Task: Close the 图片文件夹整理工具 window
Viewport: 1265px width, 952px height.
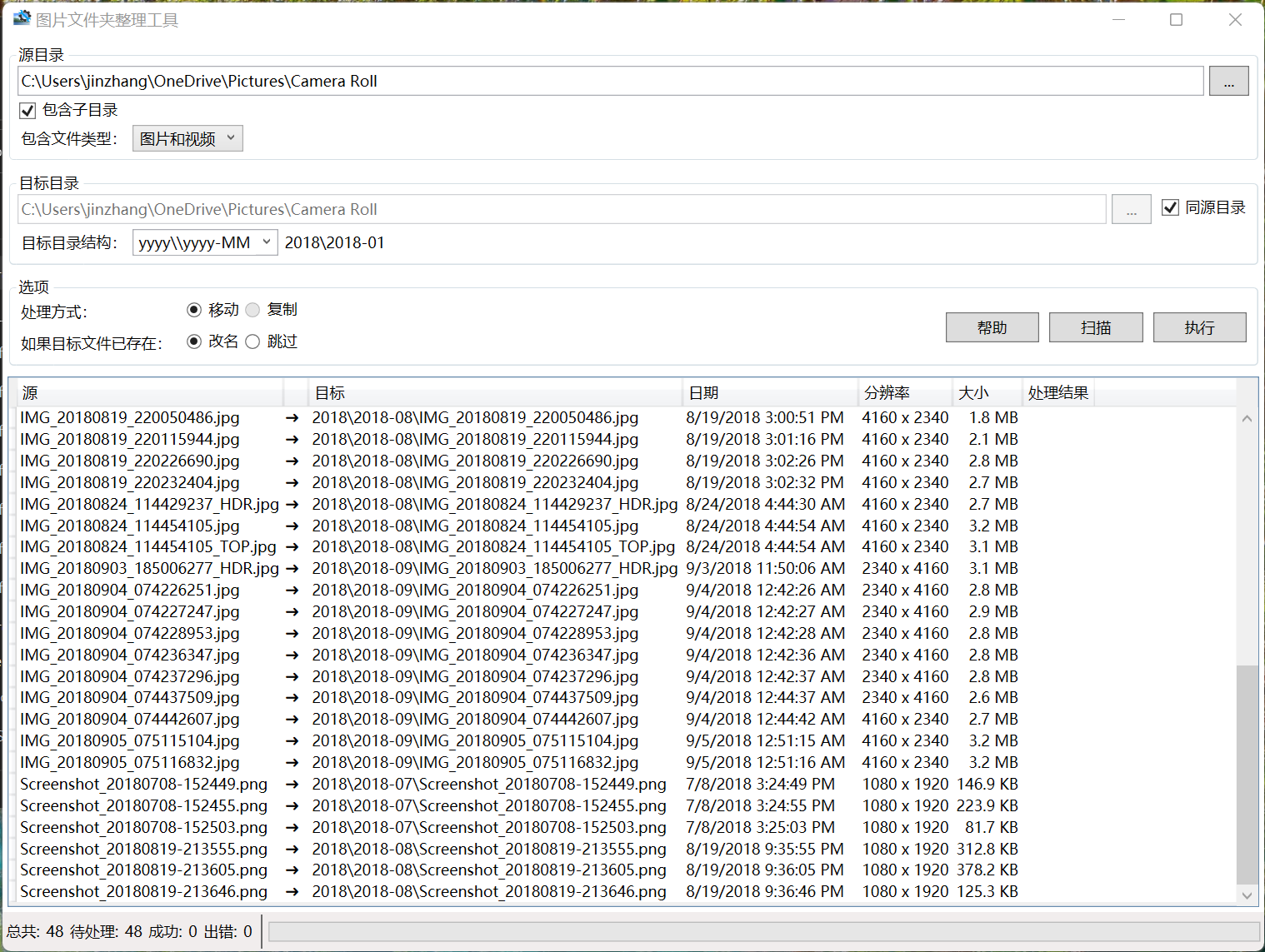Action: [x=1235, y=19]
